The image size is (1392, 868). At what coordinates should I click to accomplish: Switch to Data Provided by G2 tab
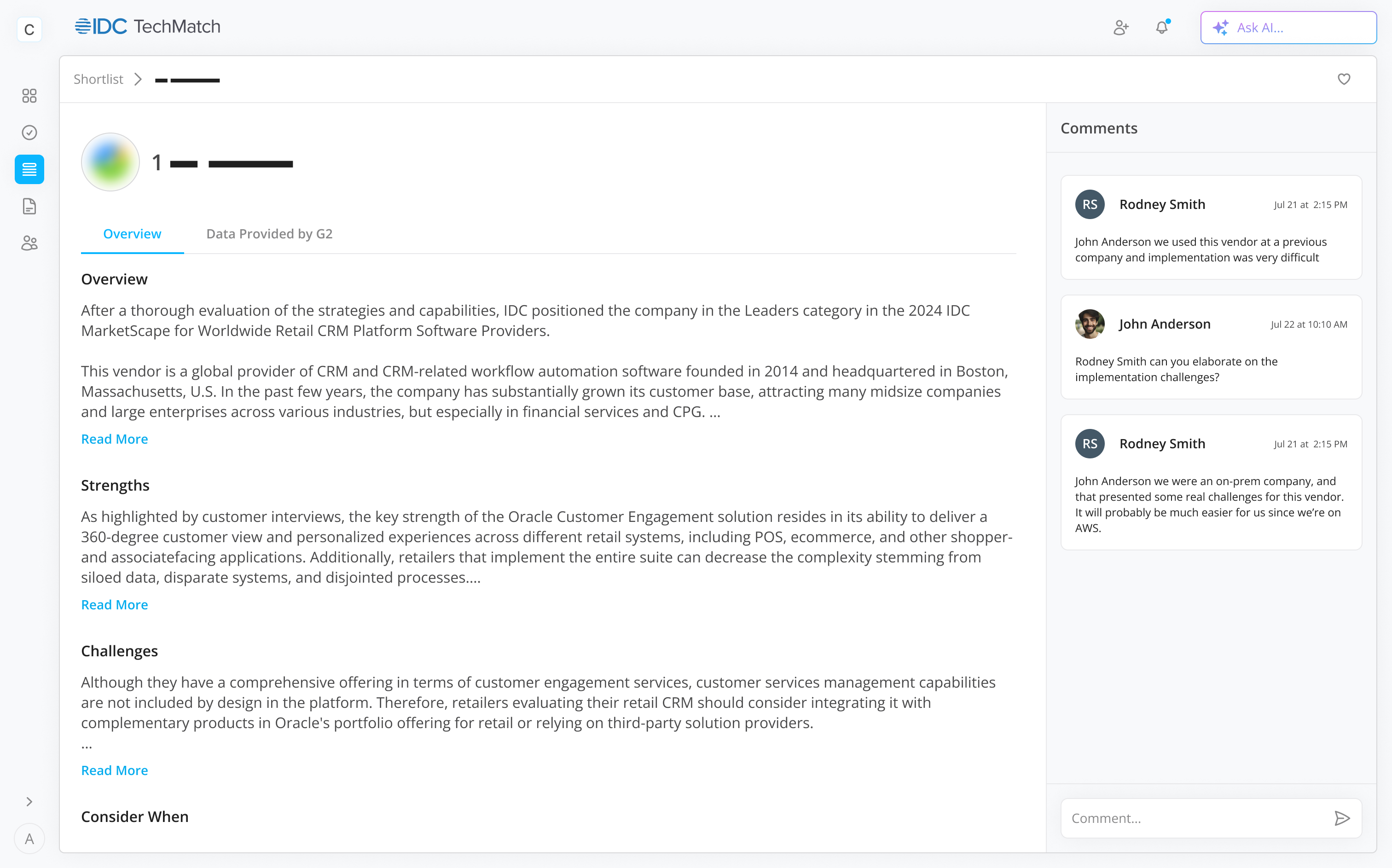269,234
